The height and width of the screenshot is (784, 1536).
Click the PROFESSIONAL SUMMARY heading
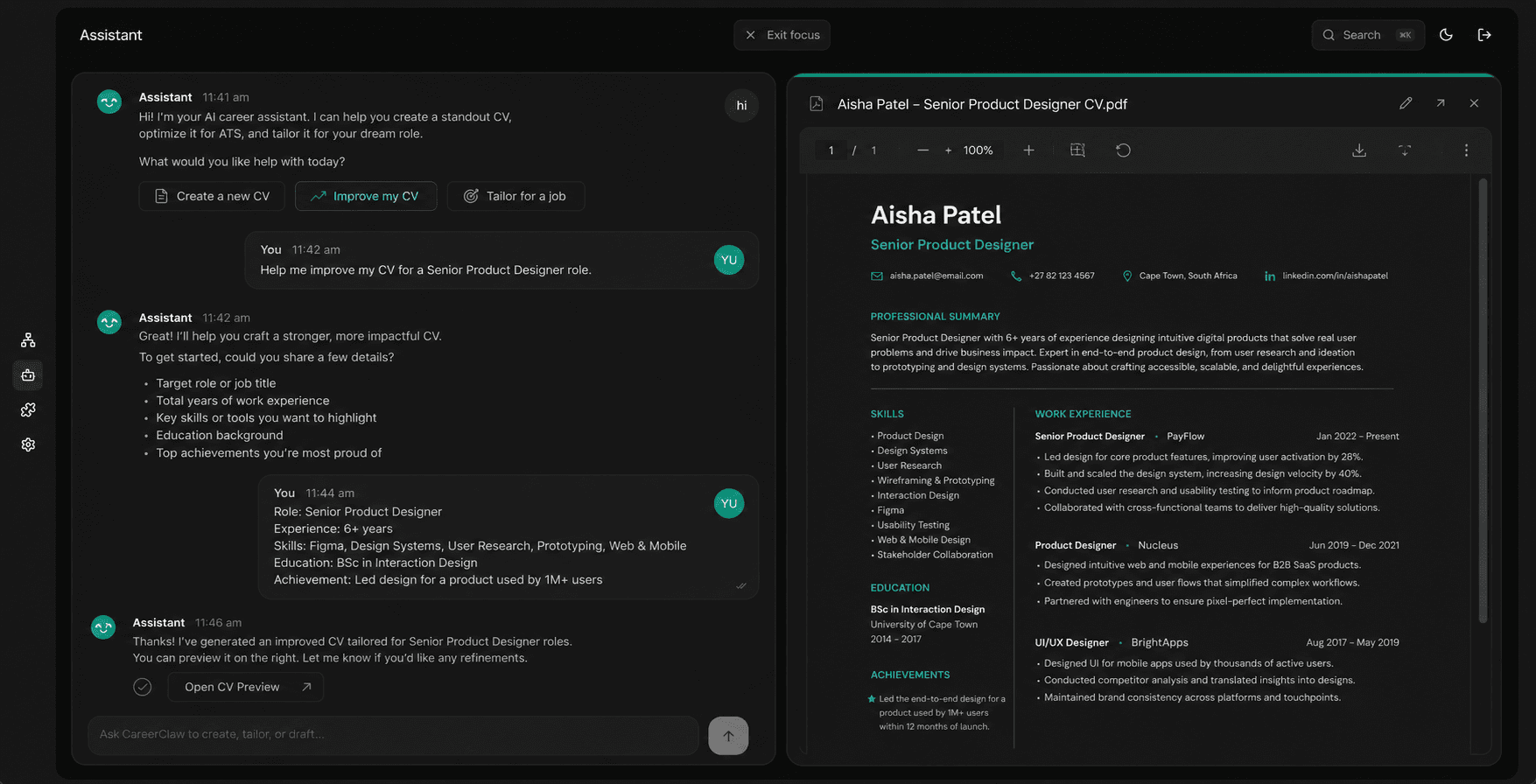coord(935,317)
